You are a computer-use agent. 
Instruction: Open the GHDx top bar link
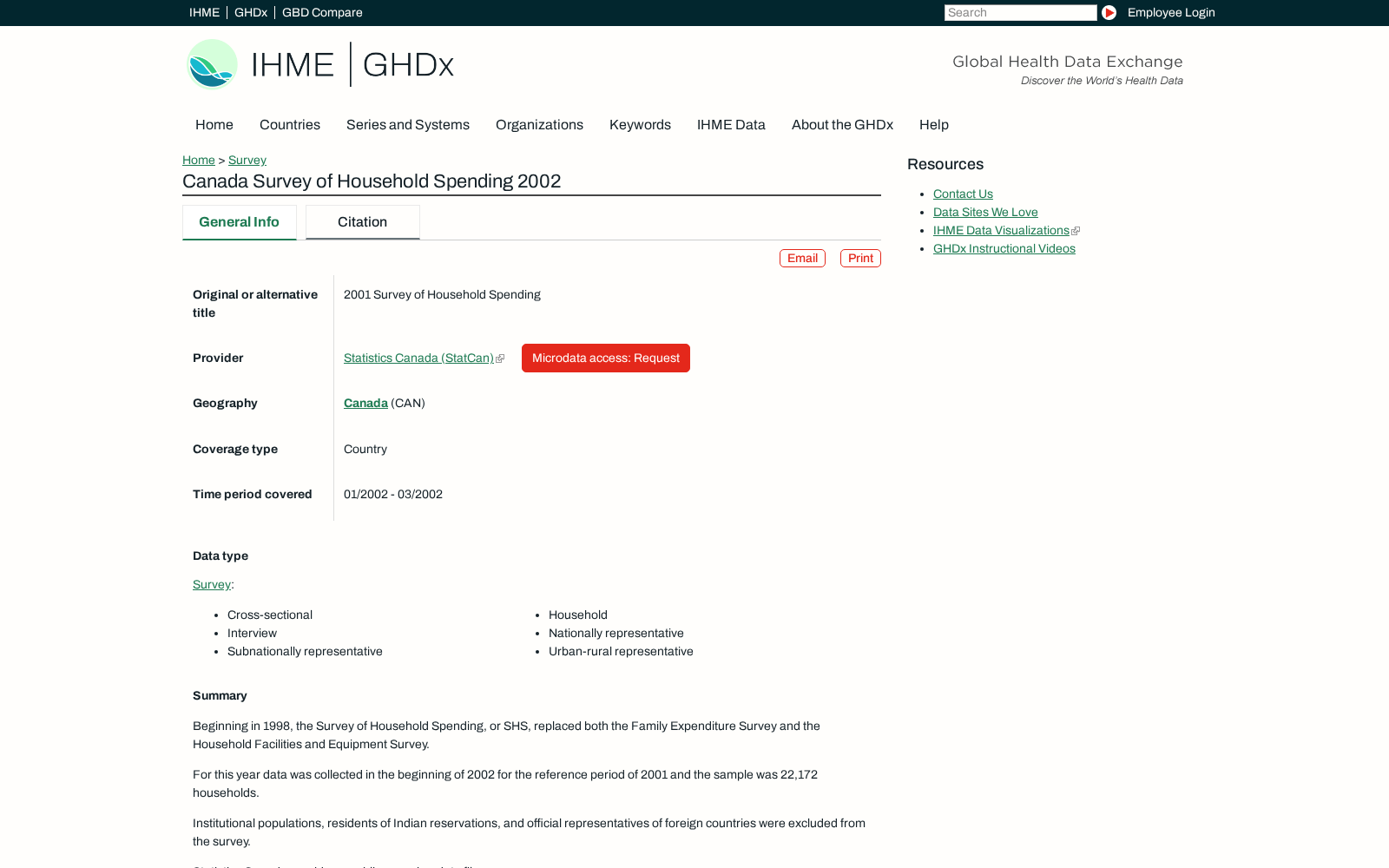coord(251,12)
